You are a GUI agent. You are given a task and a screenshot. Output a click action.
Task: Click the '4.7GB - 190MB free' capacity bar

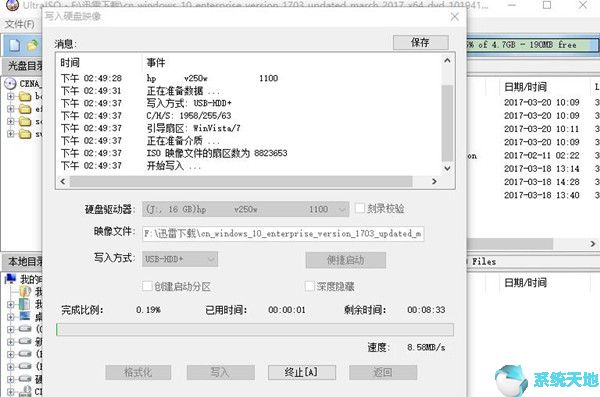point(532,44)
